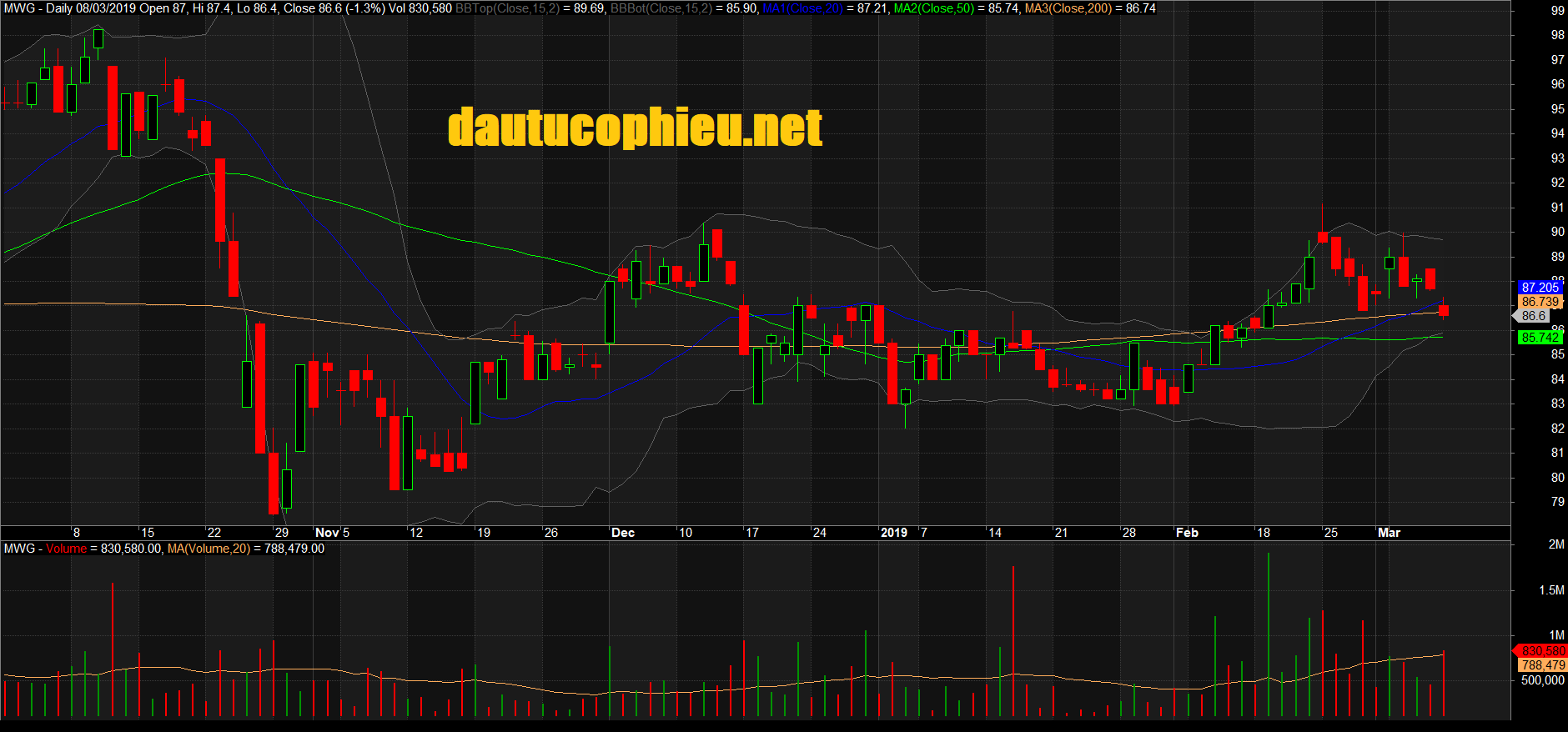This screenshot has width=1568, height=732.
Task: Jump to the Feb date marker
Action: click(1186, 533)
